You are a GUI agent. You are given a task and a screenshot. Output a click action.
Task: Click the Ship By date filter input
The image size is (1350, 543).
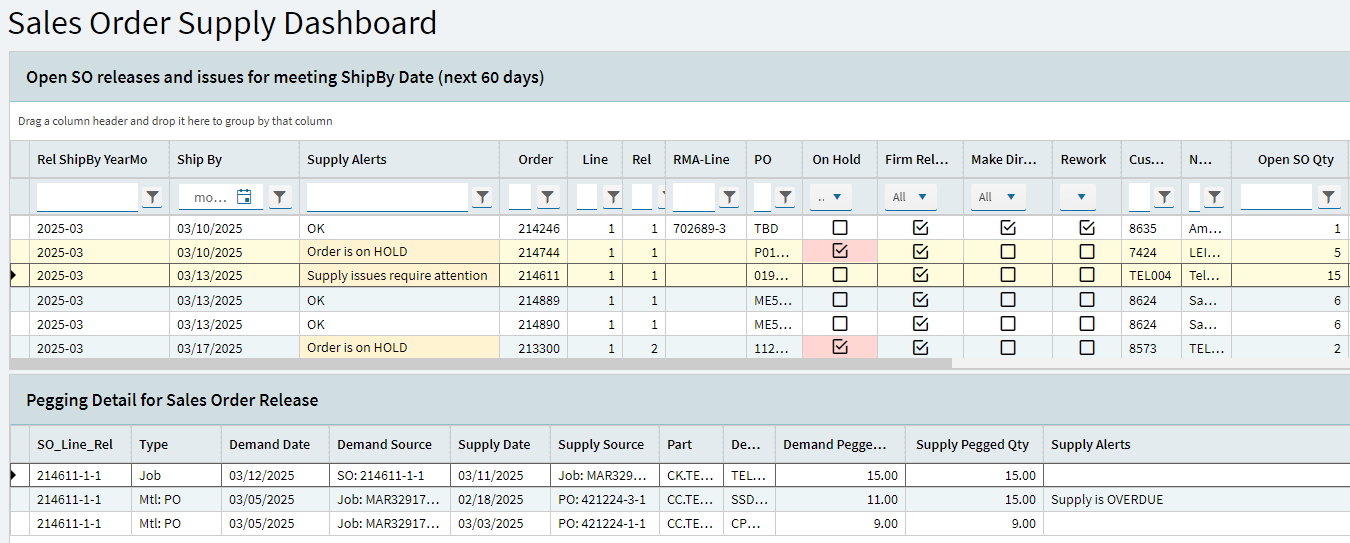click(207, 197)
